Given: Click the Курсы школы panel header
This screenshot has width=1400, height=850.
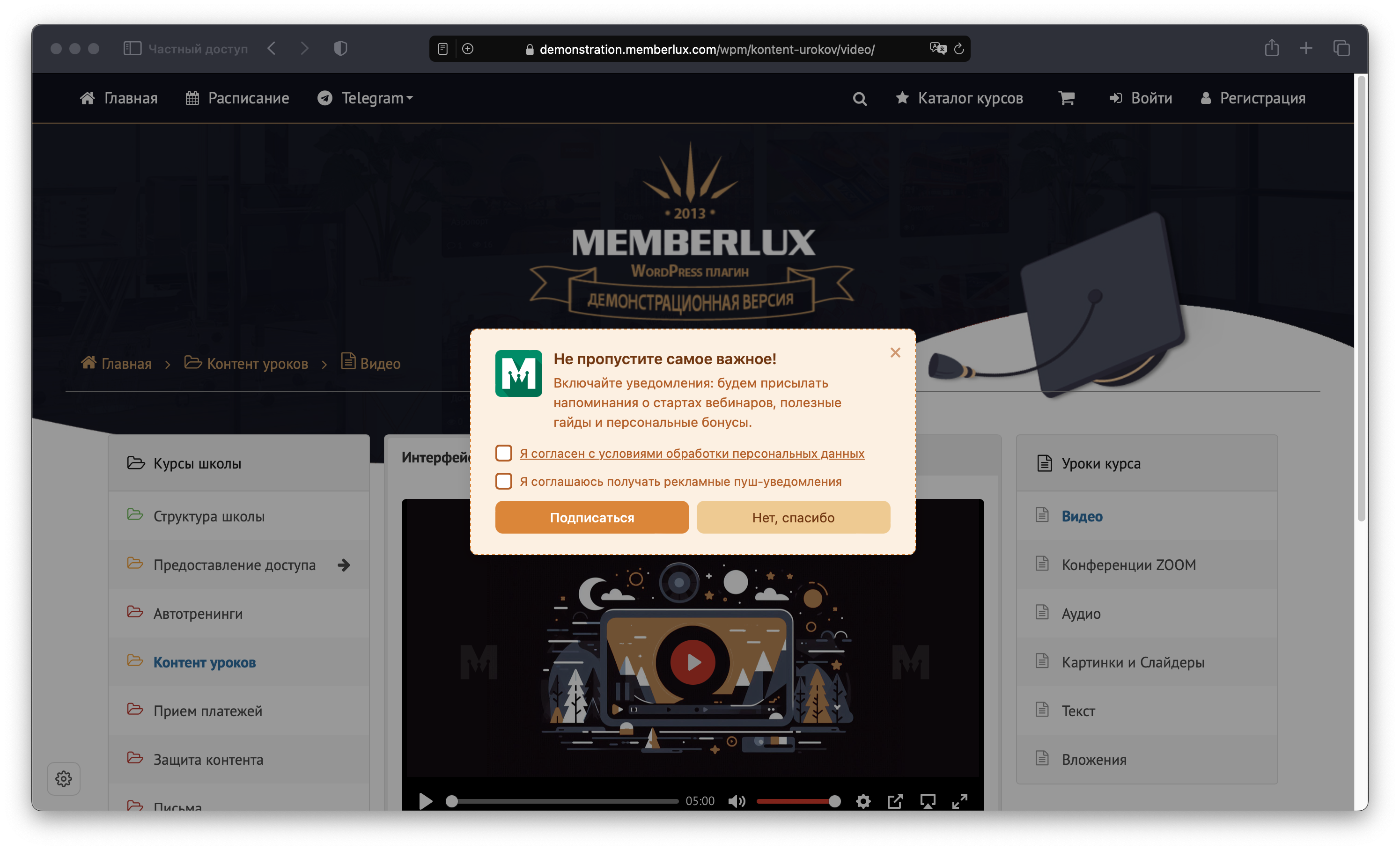Looking at the screenshot, I should [x=239, y=463].
